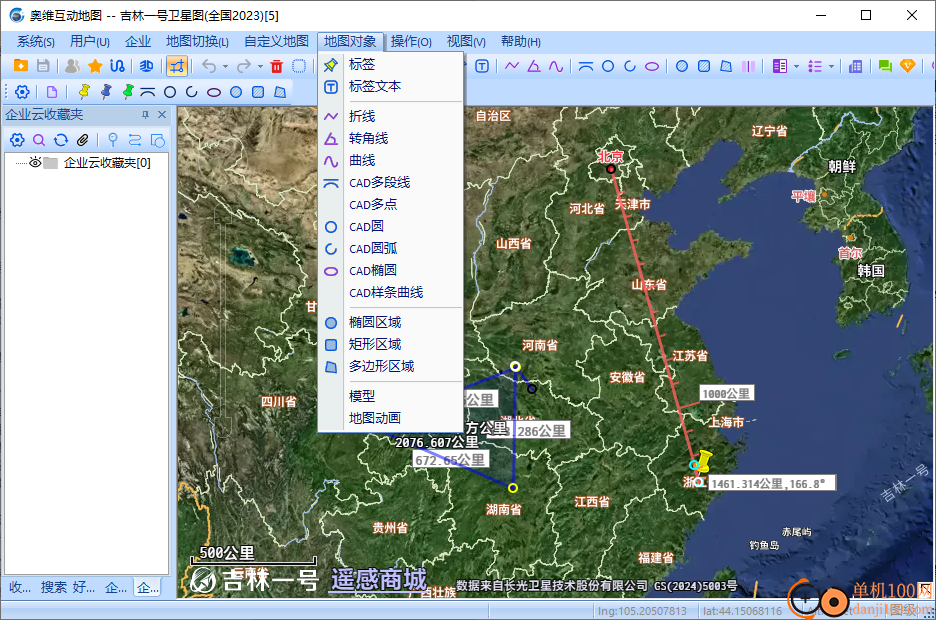Click the favorites panel settings gear
936x620 pixels.
pos(17,140)
